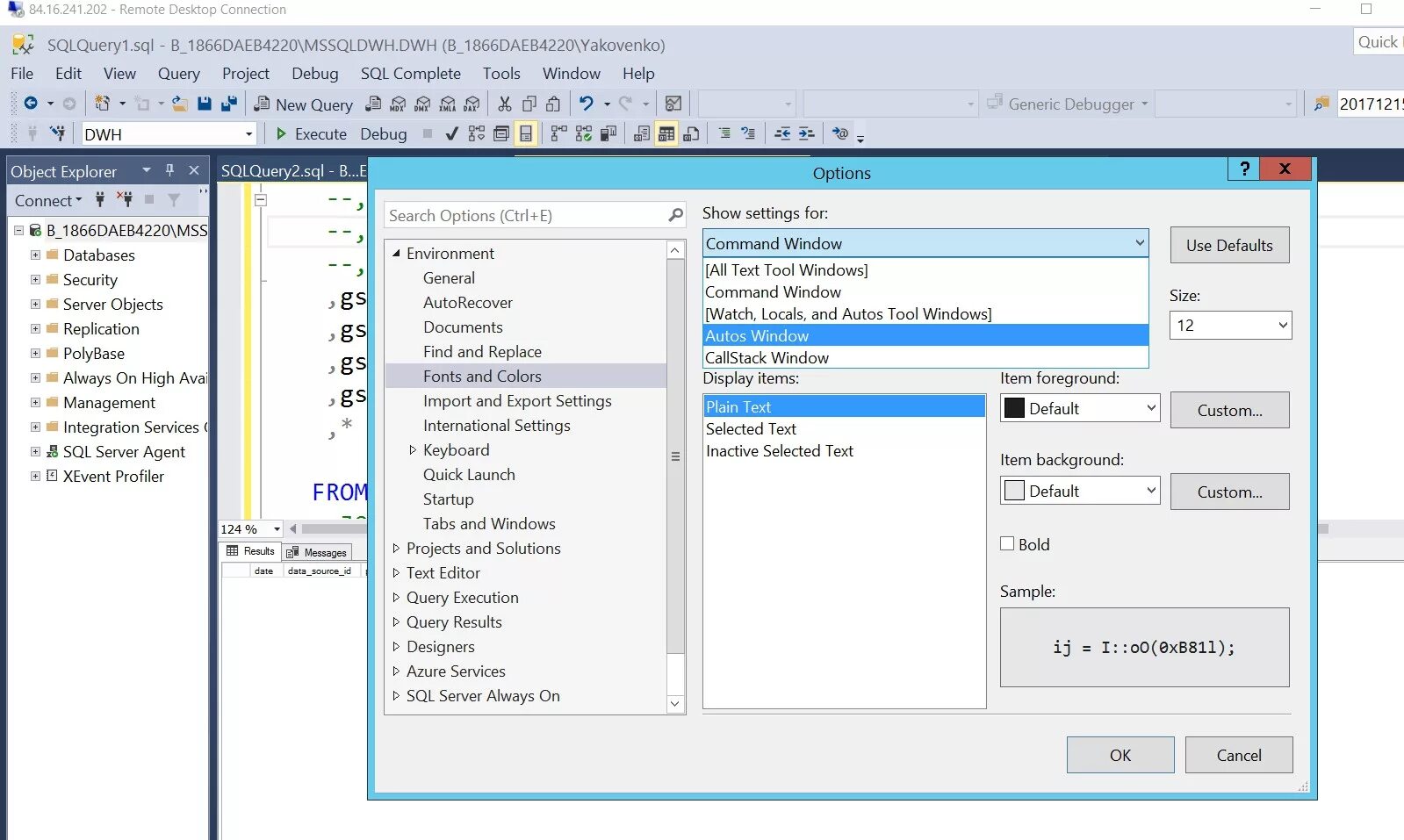Select the Results to Grid icon
Image resolution: width=1404 pixels, height=840 pixels.
[666, 133]
